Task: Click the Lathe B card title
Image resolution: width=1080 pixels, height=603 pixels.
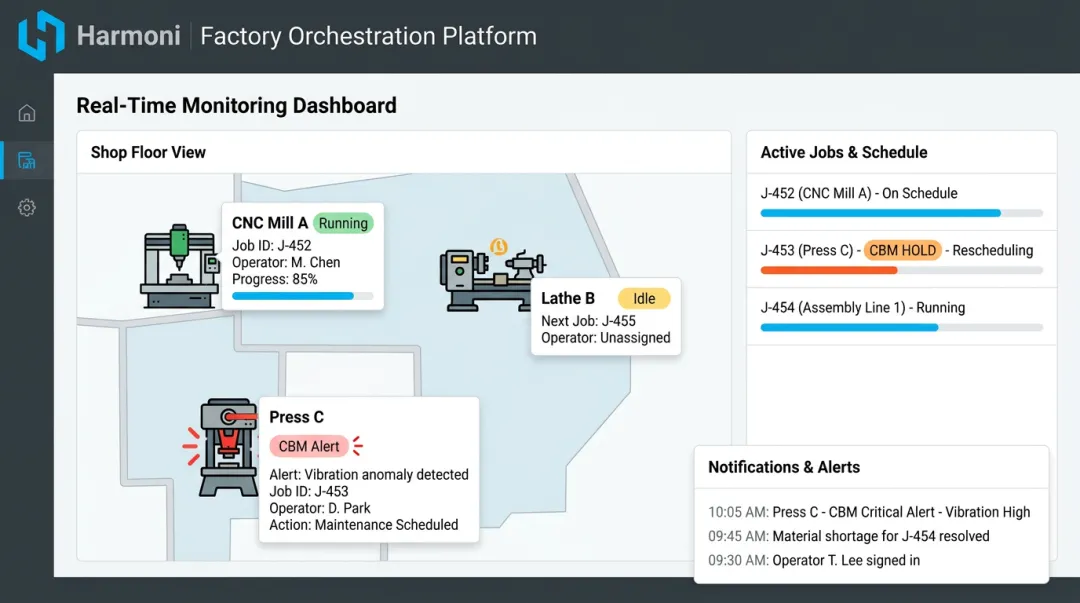Action: [x=568, y=298]
